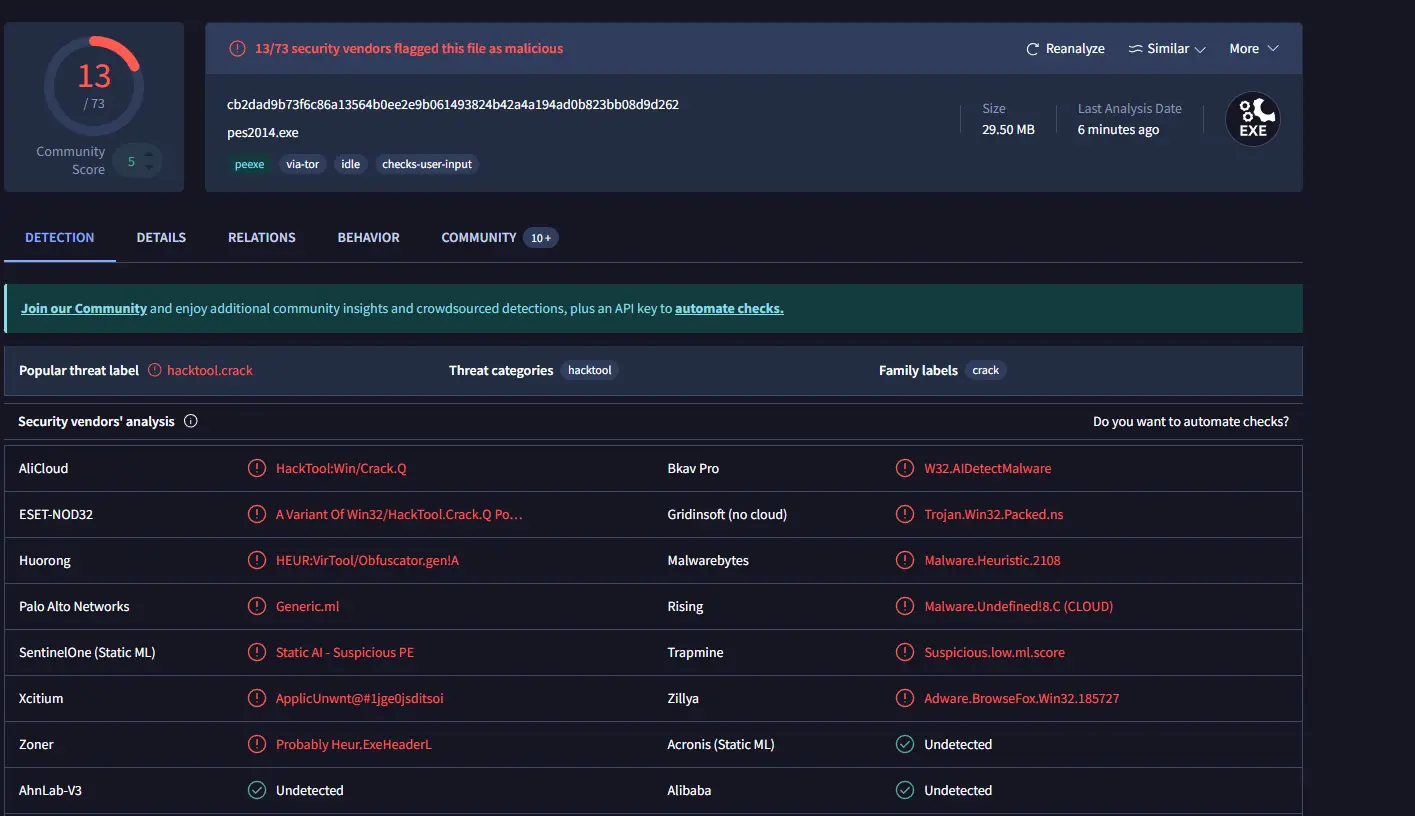
Task: Click the file hash cb2dad9b73f6c86a...
Action: point(453,104)
